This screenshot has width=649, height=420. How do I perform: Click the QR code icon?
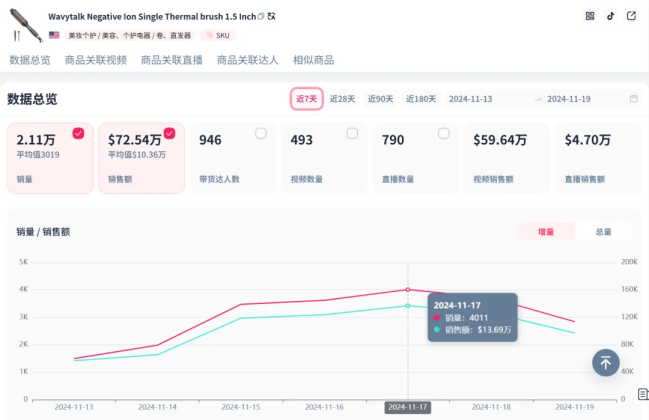(x=590, y=16)
